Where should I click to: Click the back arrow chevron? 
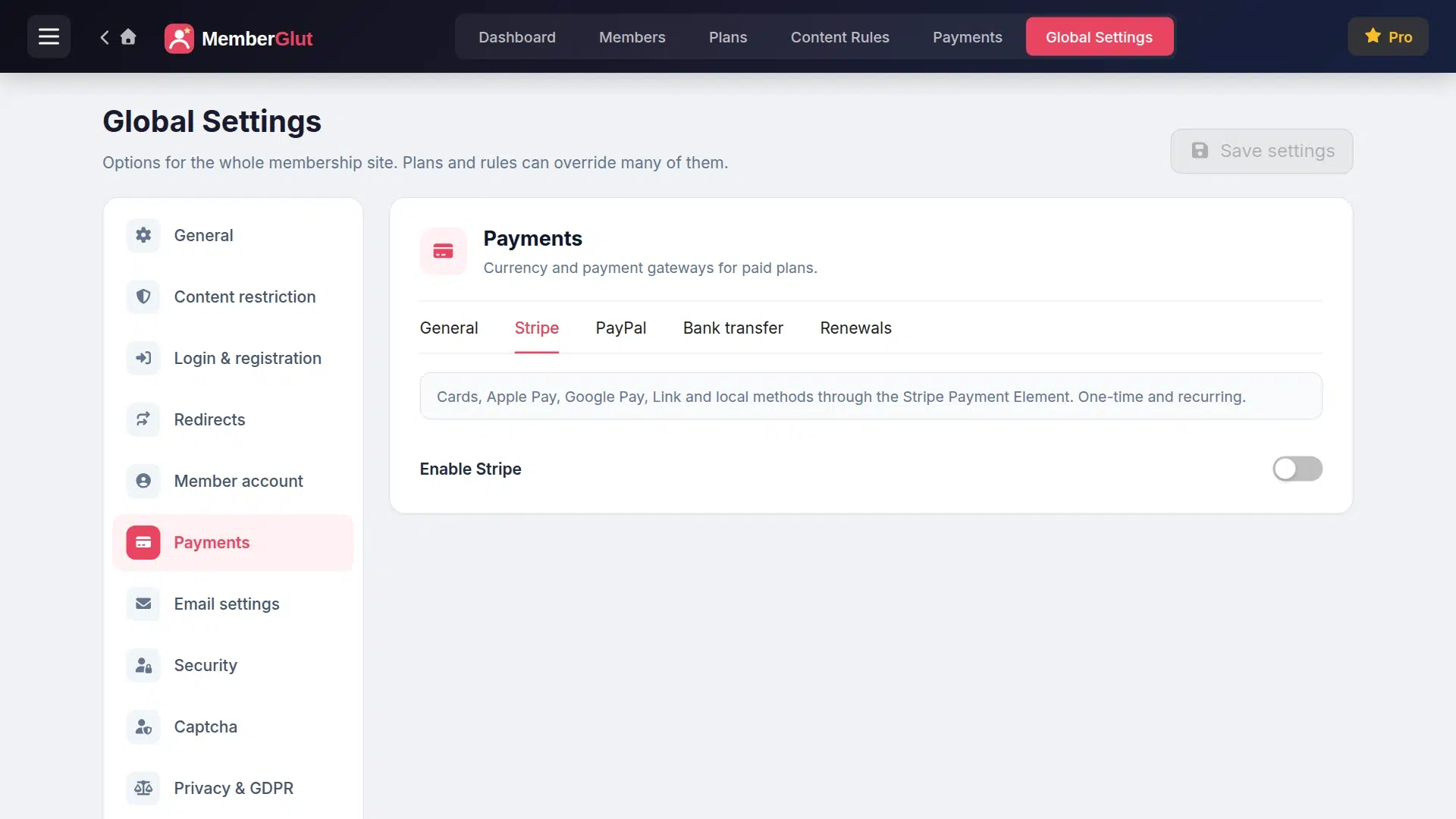(105, 37)
